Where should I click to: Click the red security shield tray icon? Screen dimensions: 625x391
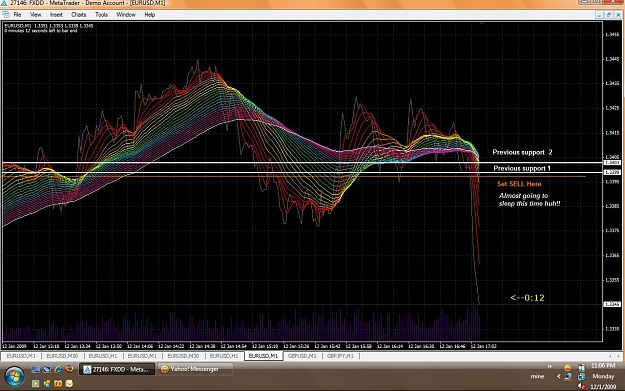tap(581, 386)
